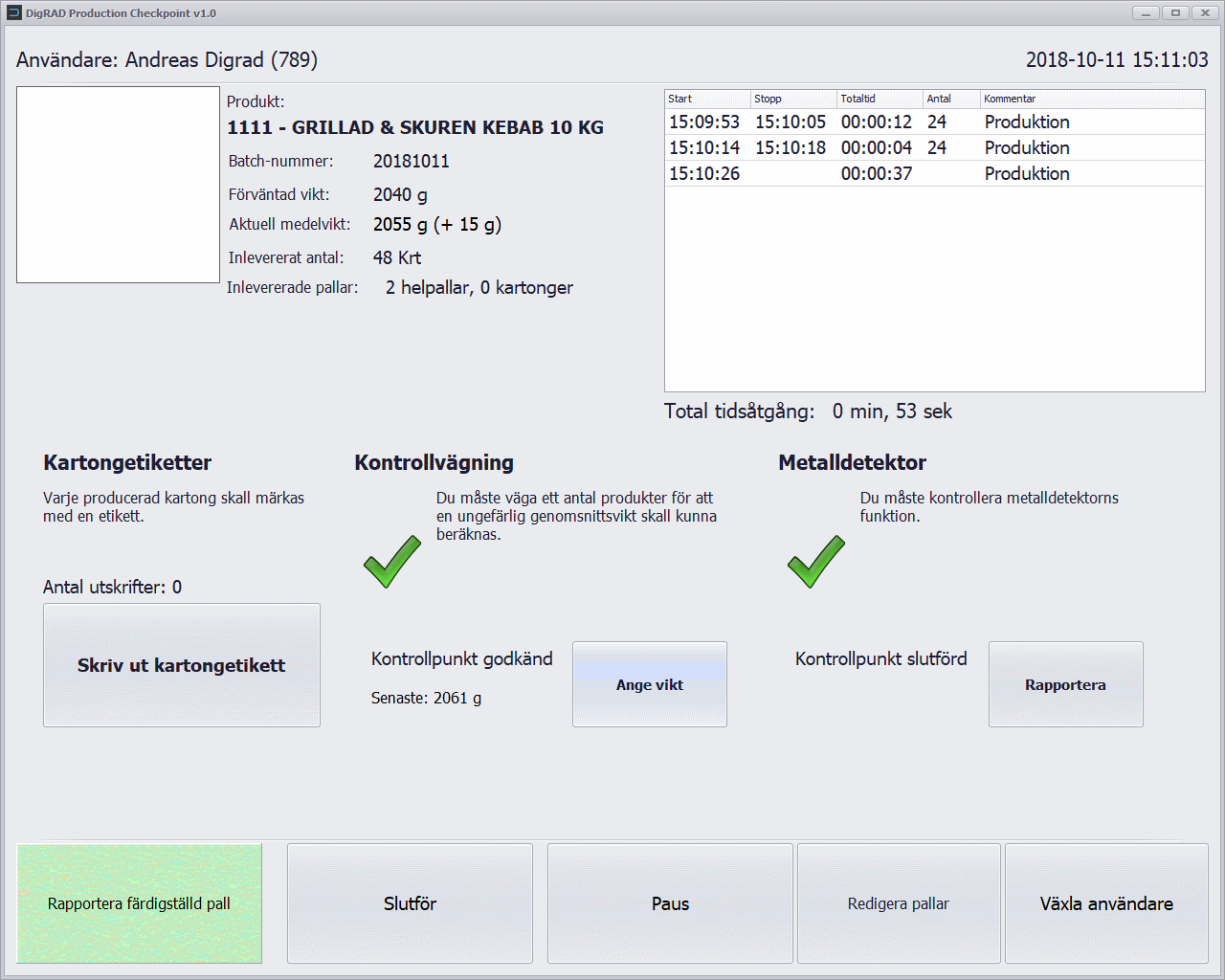Click the expected weight value 2040 g

[400, 194]
